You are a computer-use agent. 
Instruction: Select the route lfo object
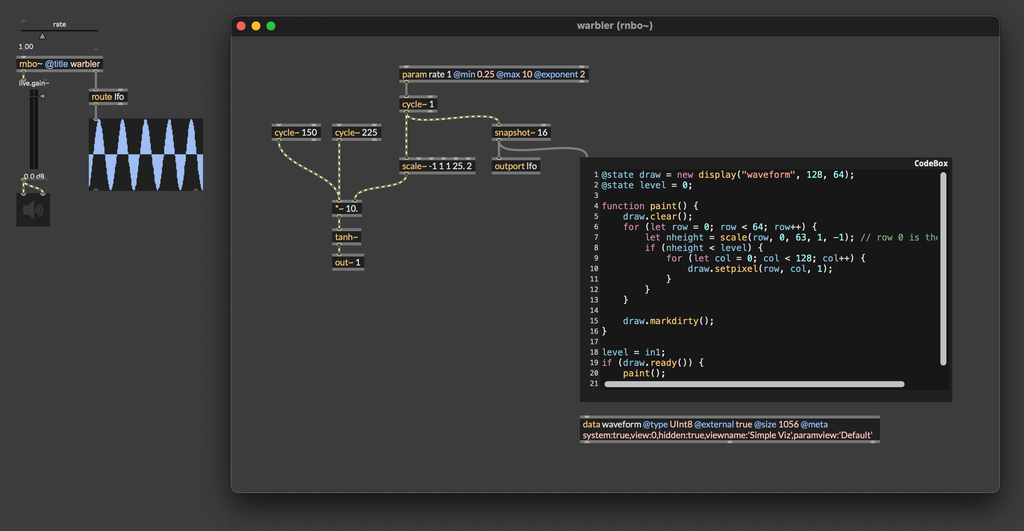(x=108, y=97)
